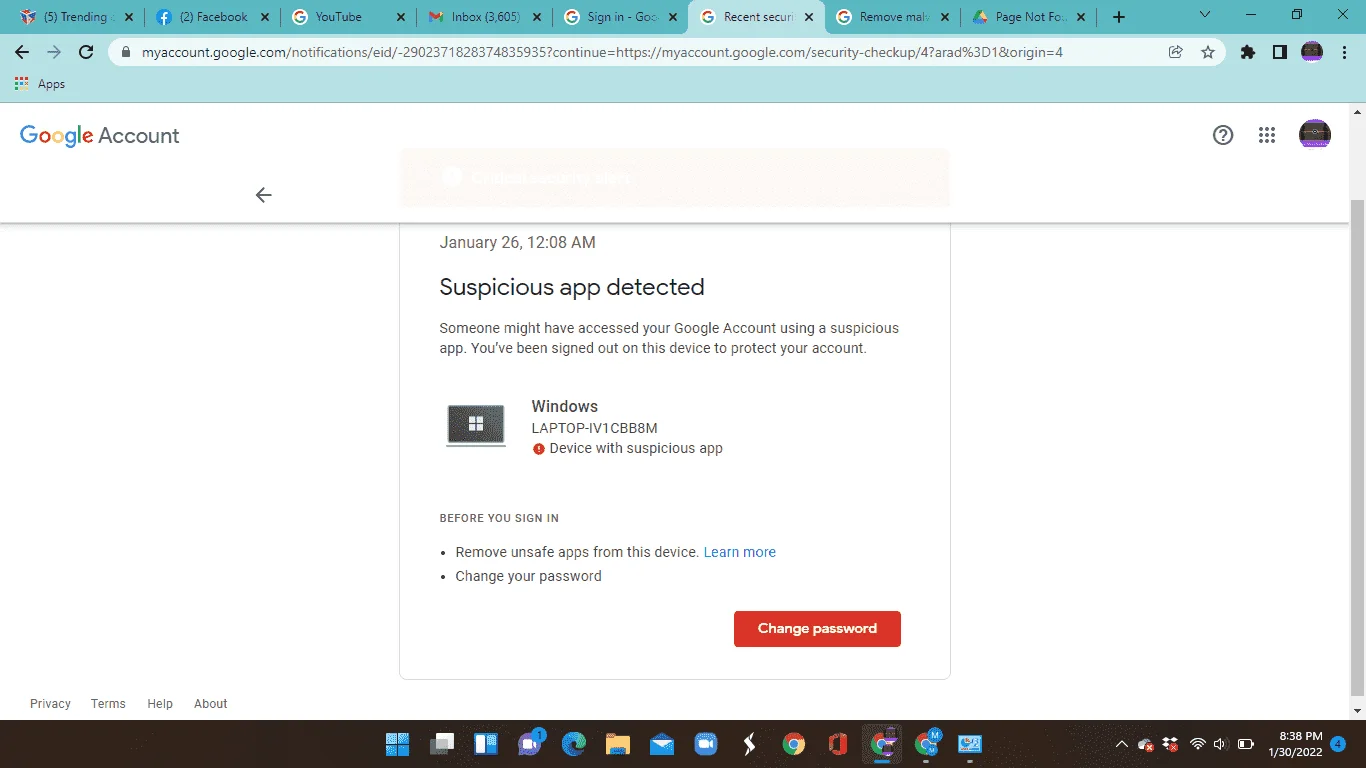
Task: Open the Chrome profile avatar in the toolbar
Action: click(1312, 52)
